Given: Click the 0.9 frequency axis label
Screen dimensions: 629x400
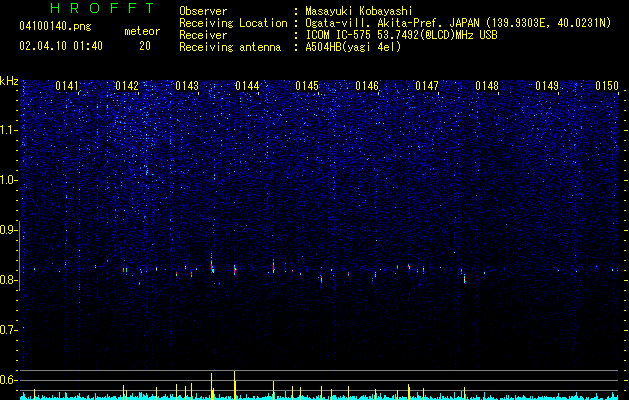Looking at the screenshot, I should pos(9,230).
